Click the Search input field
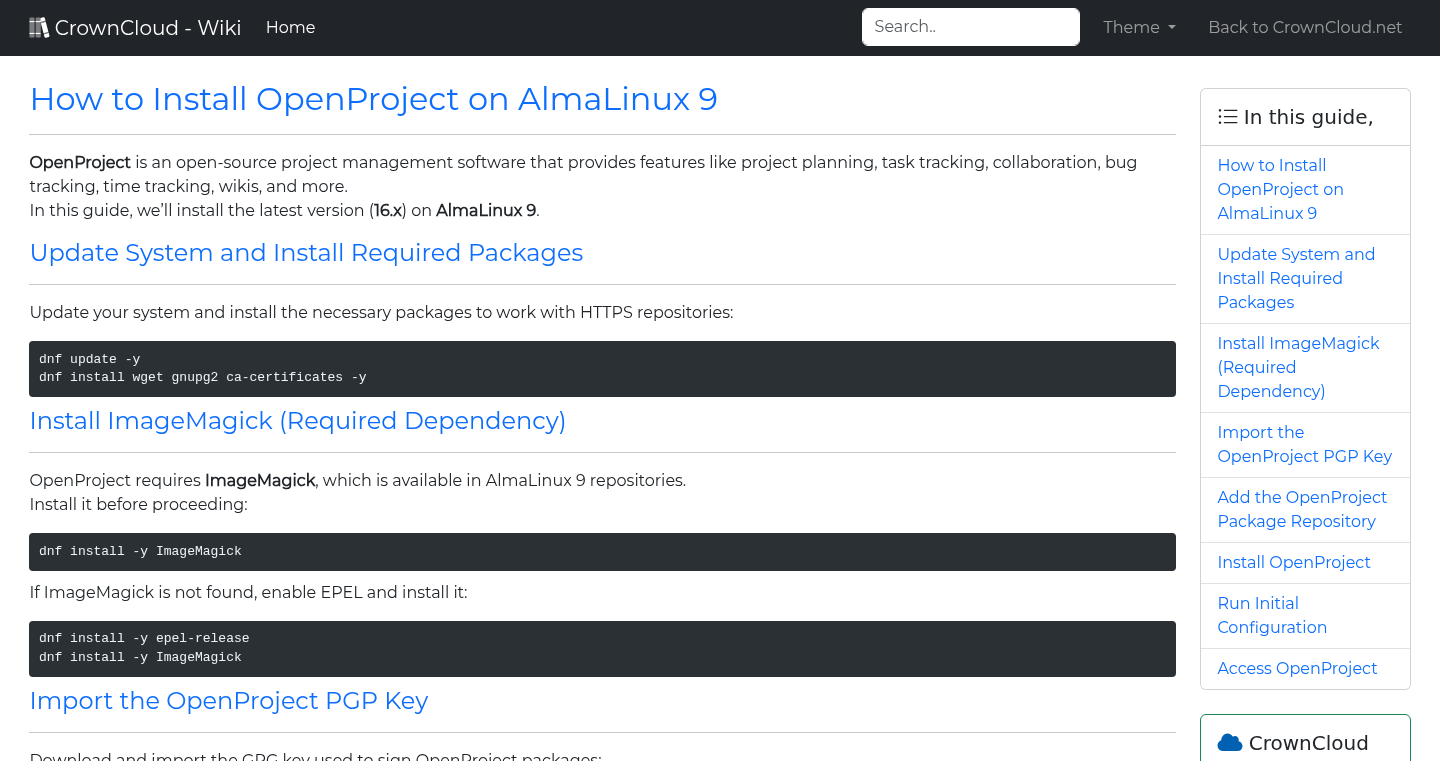Image resolution: width=1440 pixels, height=761 pixels. pos(970,26)
